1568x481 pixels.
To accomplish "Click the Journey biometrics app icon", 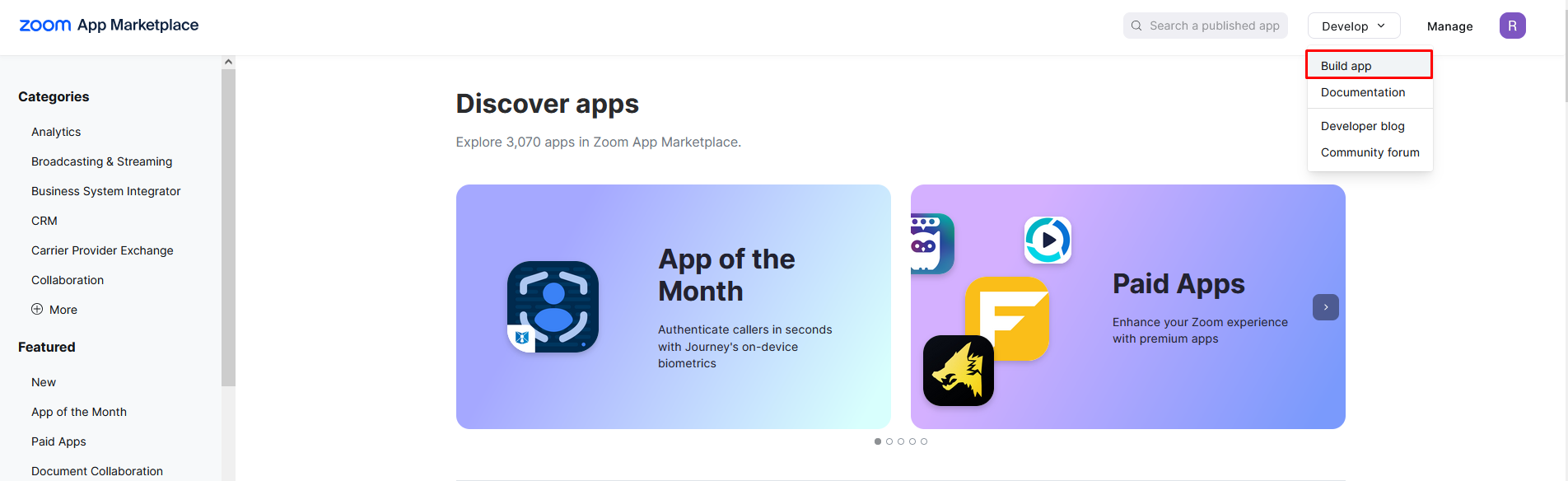I will point(553,306).
